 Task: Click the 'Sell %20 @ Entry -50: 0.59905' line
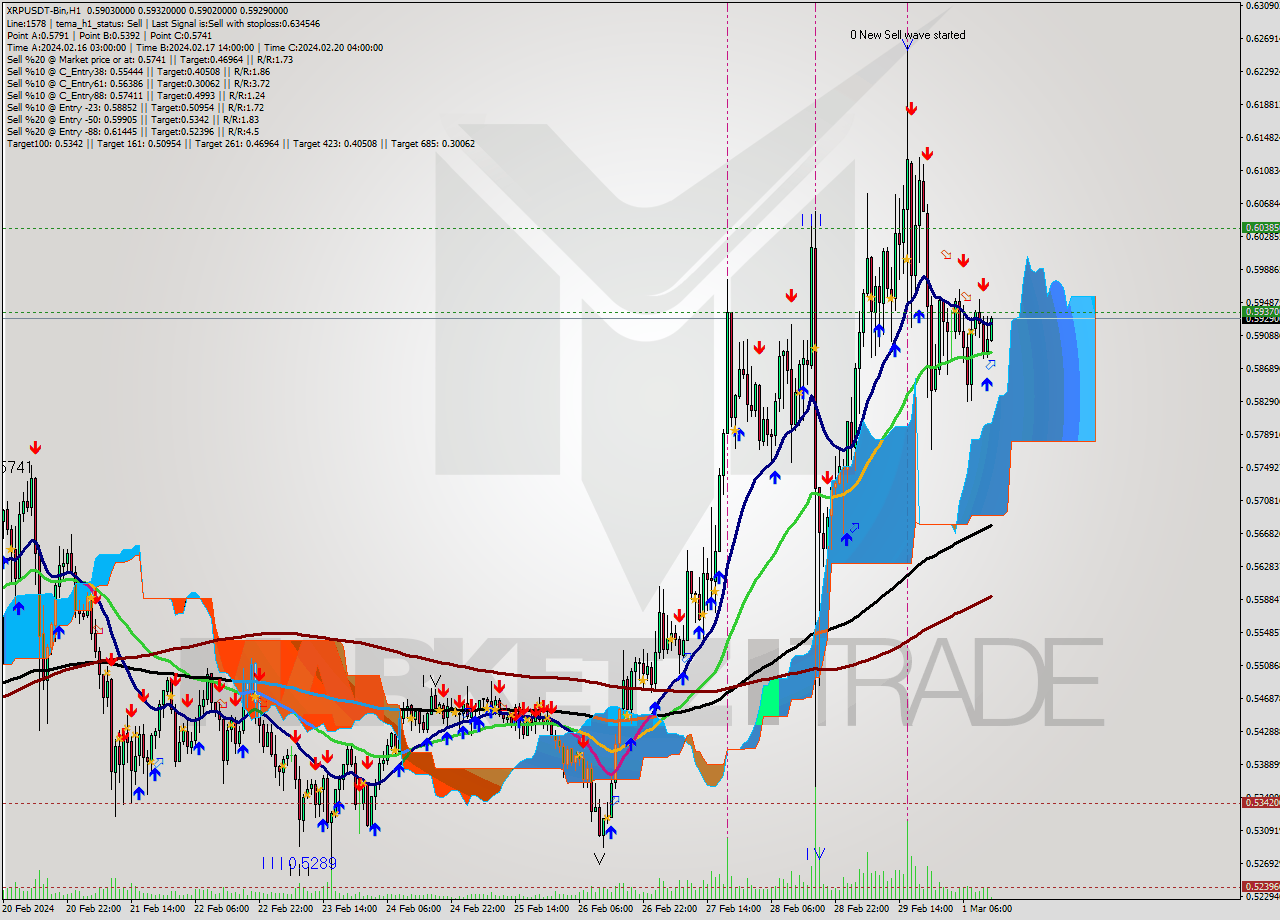(x=133, y=119)
